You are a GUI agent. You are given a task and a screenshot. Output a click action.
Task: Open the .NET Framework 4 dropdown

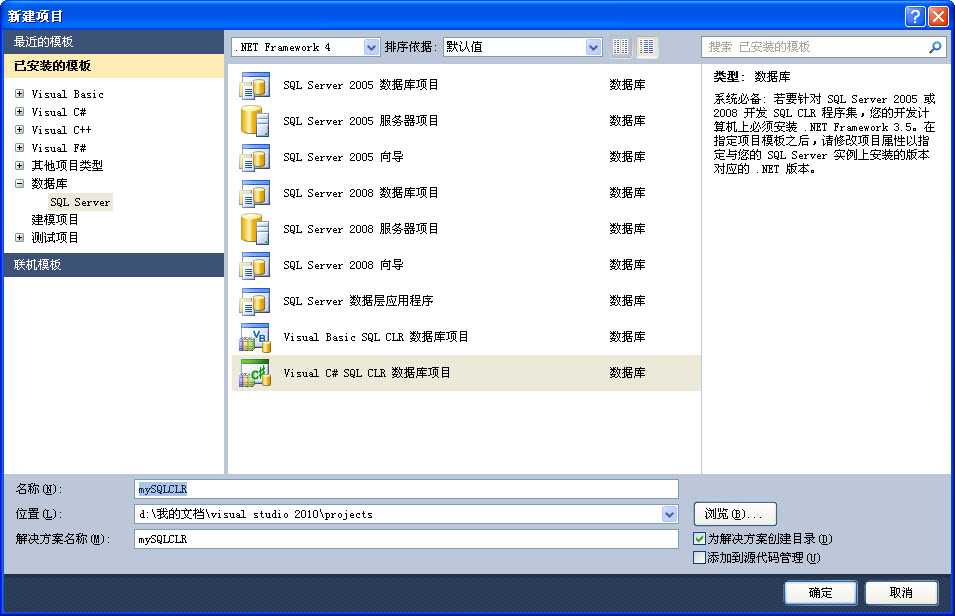coord(371,47)
